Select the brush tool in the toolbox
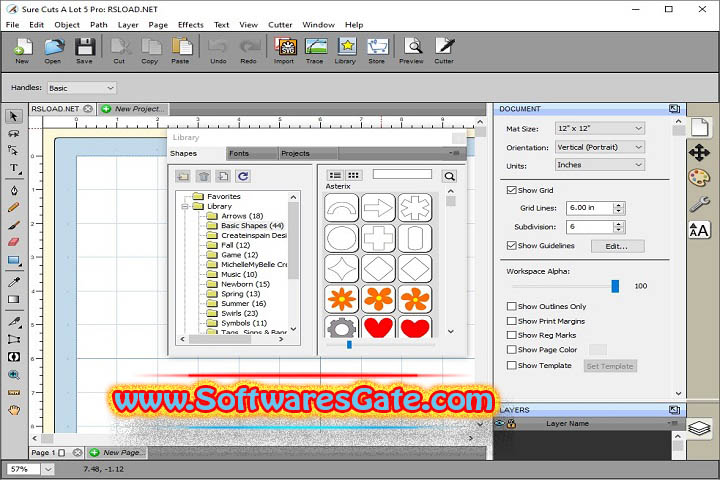Screen dimensions: 720x480 point(14,225)
